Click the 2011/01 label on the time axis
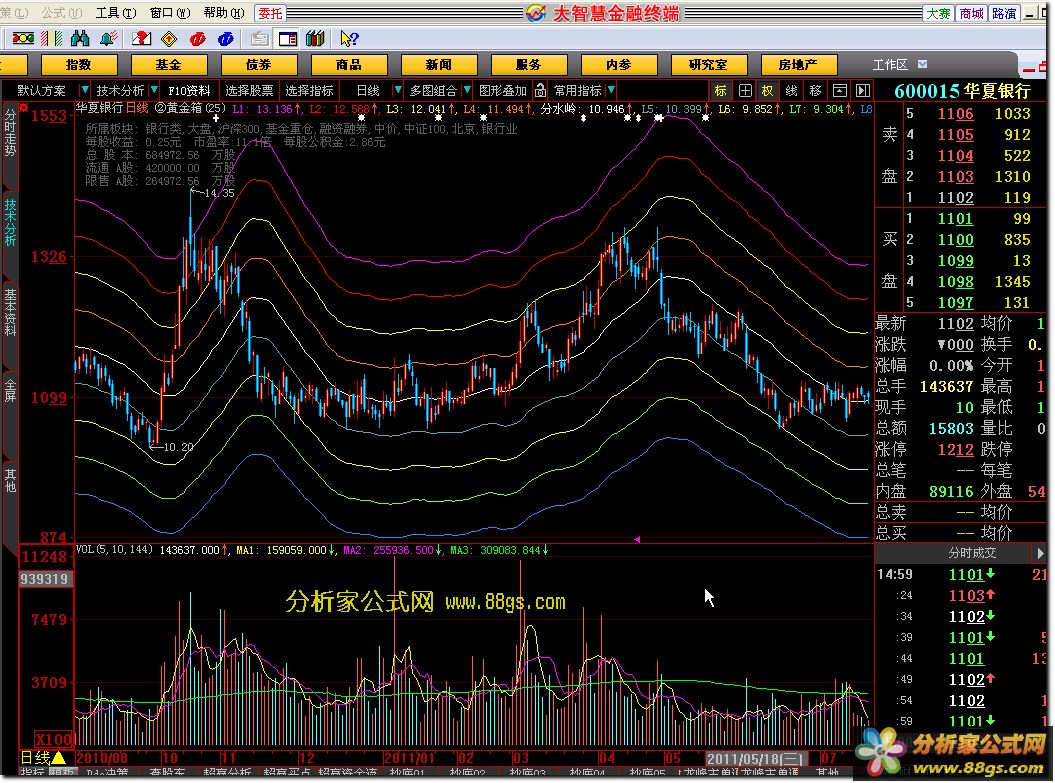Image resolution: width=1055 pixels, height=783 pixels. pos(409,758)
